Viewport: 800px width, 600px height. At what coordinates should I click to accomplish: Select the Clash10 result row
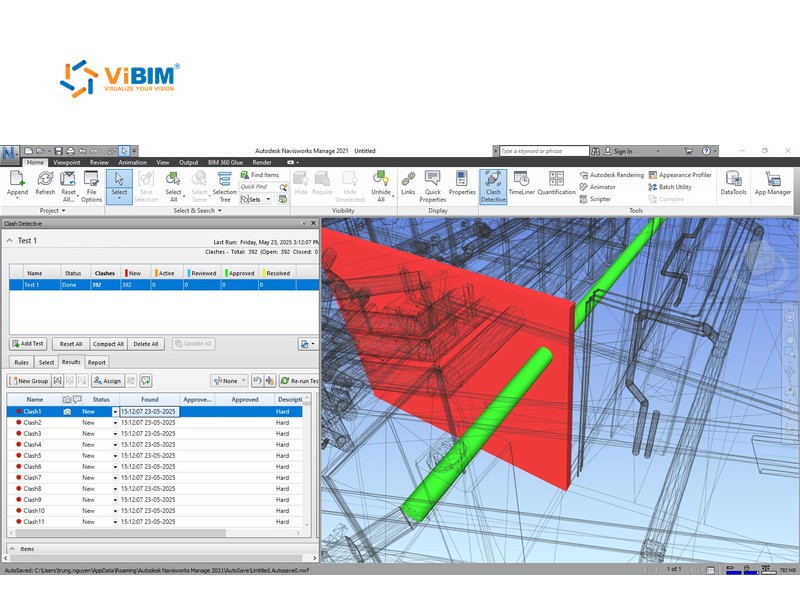[x=155, y=511]
